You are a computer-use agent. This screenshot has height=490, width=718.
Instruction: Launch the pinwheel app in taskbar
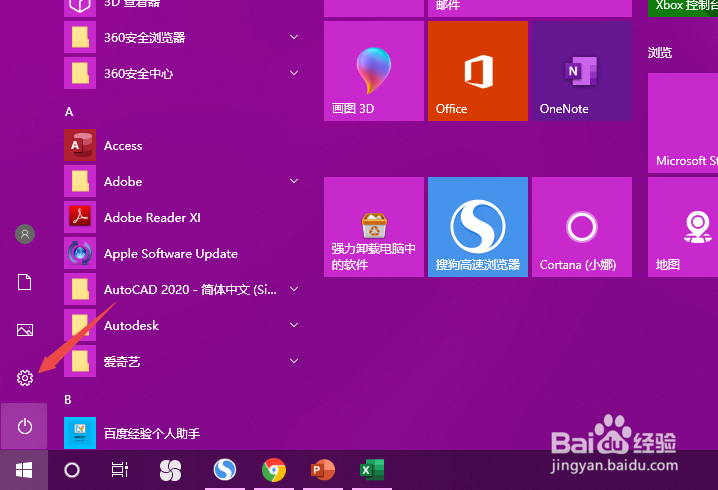point(170,470)
